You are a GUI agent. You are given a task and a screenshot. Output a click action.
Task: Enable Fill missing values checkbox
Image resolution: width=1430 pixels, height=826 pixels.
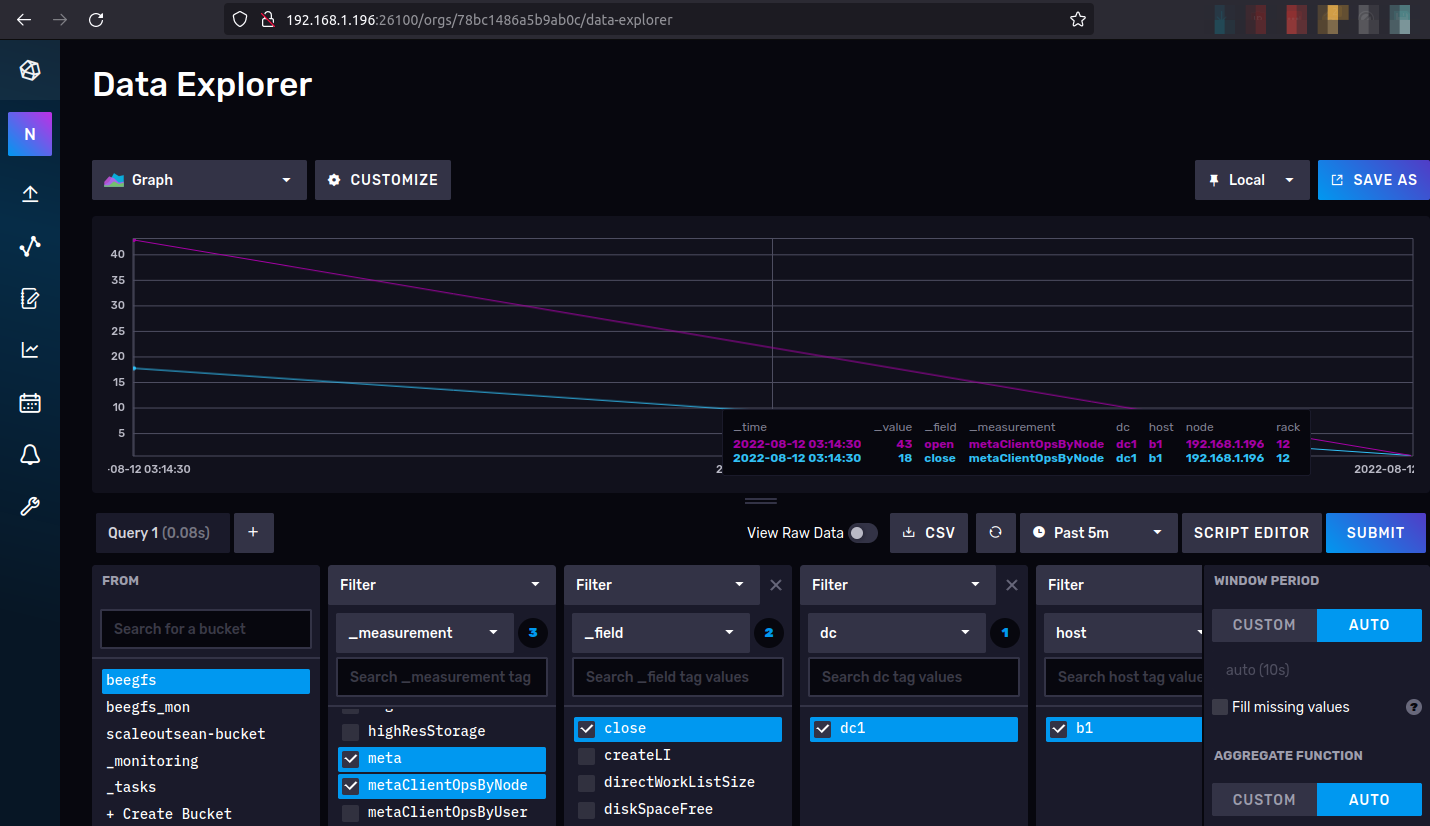pyautogui.click(x=1220, y=707)
